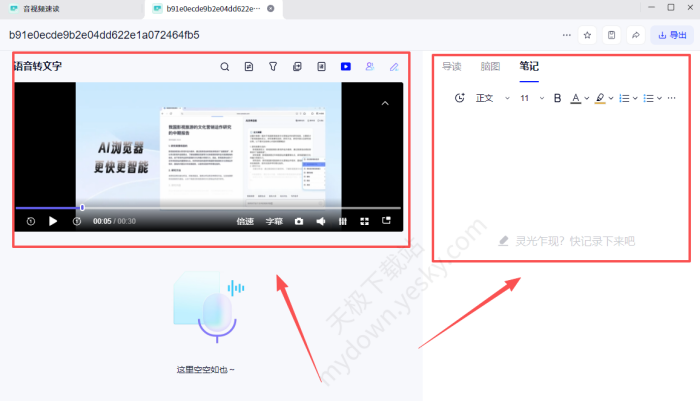This screenshot has height=401, width=700.
Task: Select the 笔记 tab
Action: [529, 67]
